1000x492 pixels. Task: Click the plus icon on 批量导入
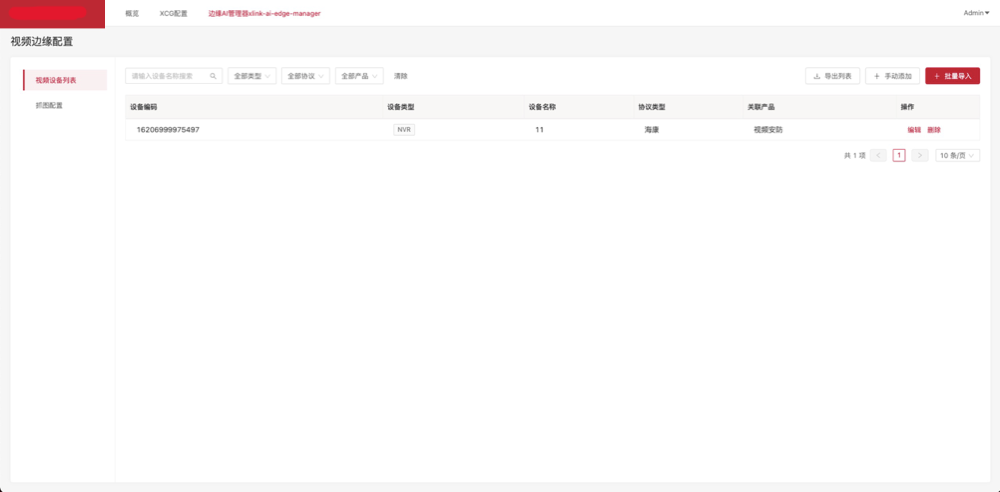[x=936, y=76]
